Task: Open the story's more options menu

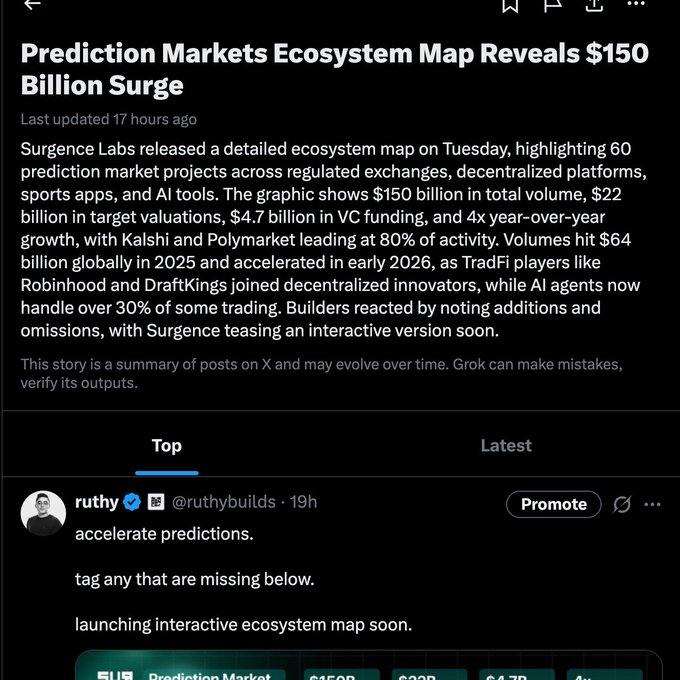Action: (636, 5)
